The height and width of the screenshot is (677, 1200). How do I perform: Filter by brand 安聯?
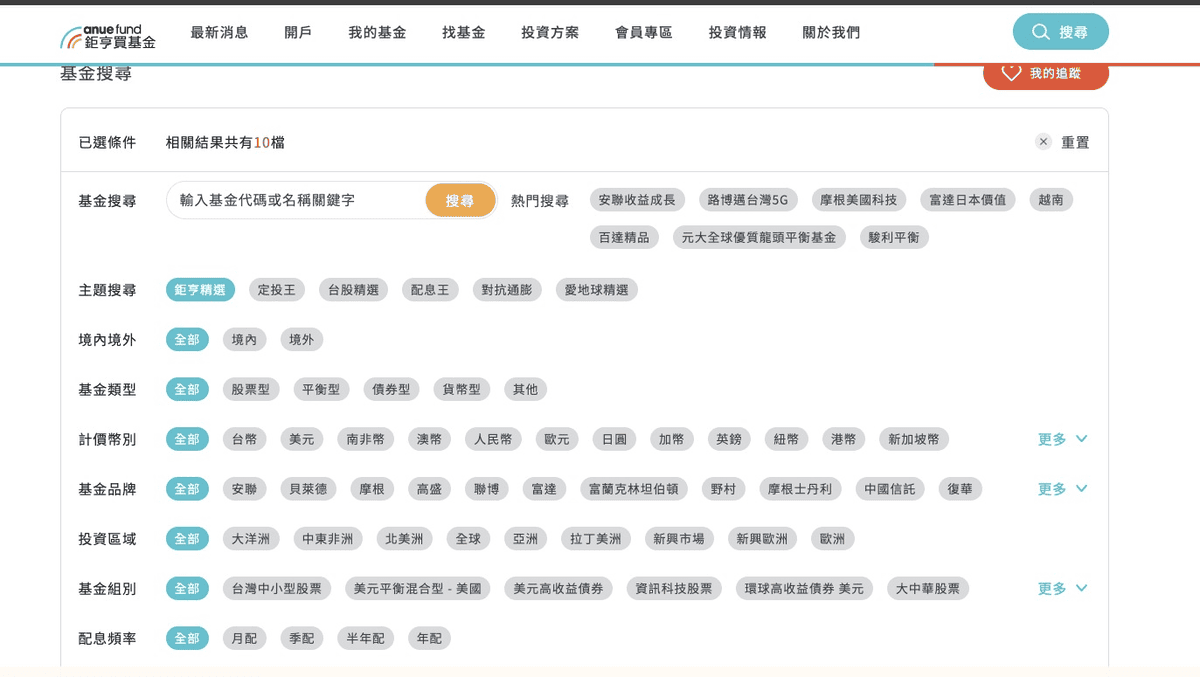(x=245, y=489)
